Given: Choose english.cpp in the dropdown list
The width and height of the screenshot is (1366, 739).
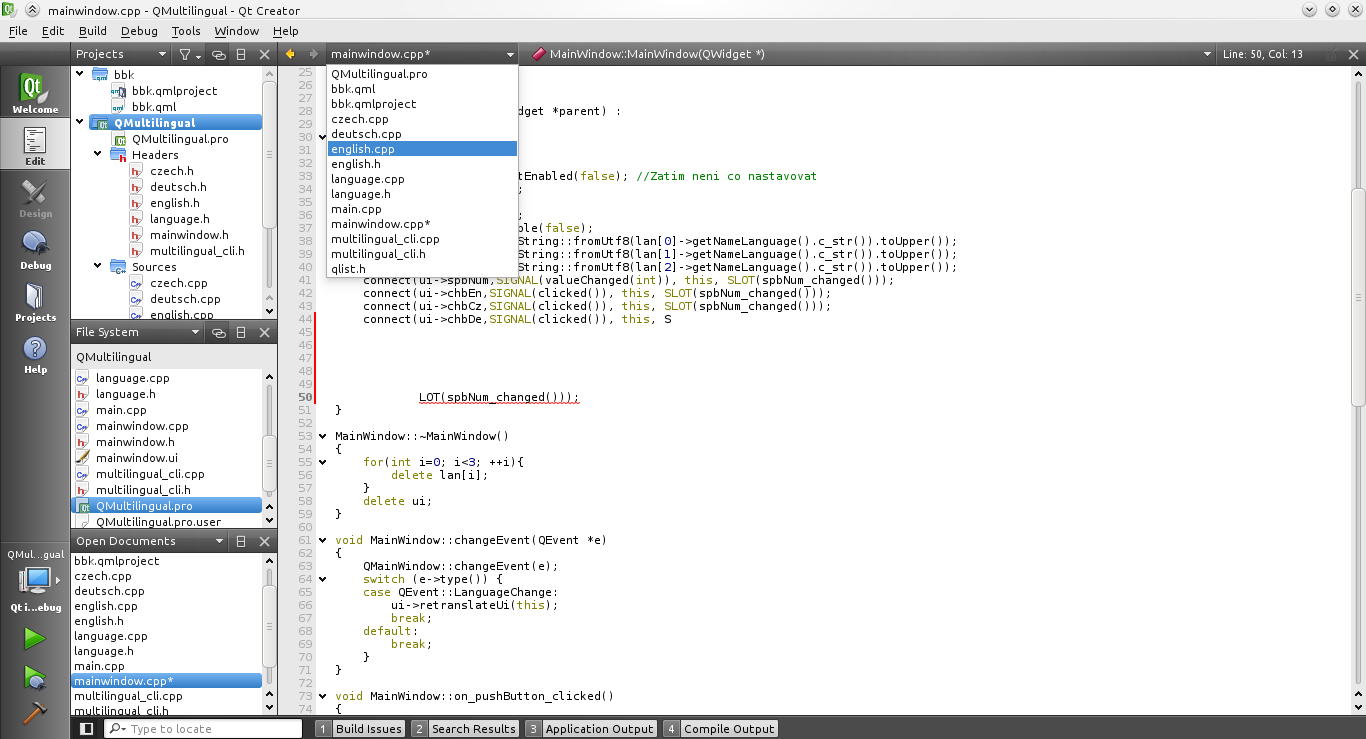Looking at the screenshot, I should coord(422,149).
